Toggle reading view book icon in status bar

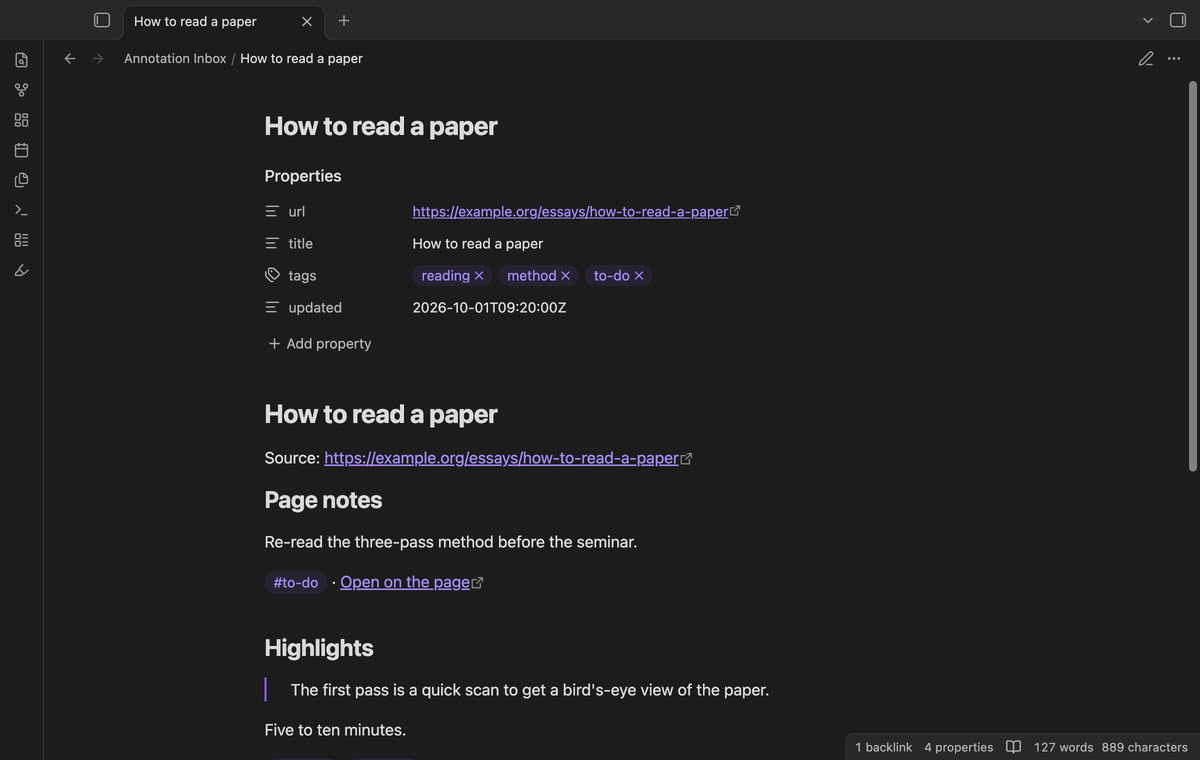(1013, 747)
